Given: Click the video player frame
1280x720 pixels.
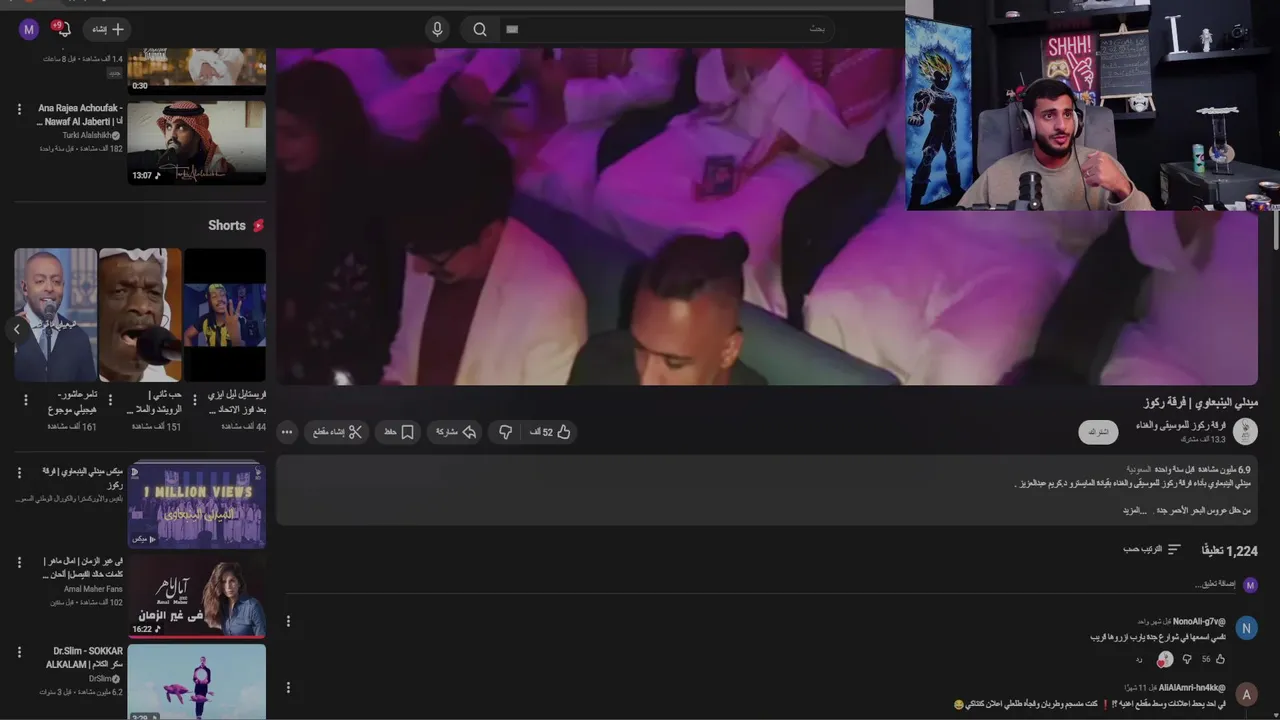Looking at the screenshot, I should pyautogui.click(x=767, y=216).
